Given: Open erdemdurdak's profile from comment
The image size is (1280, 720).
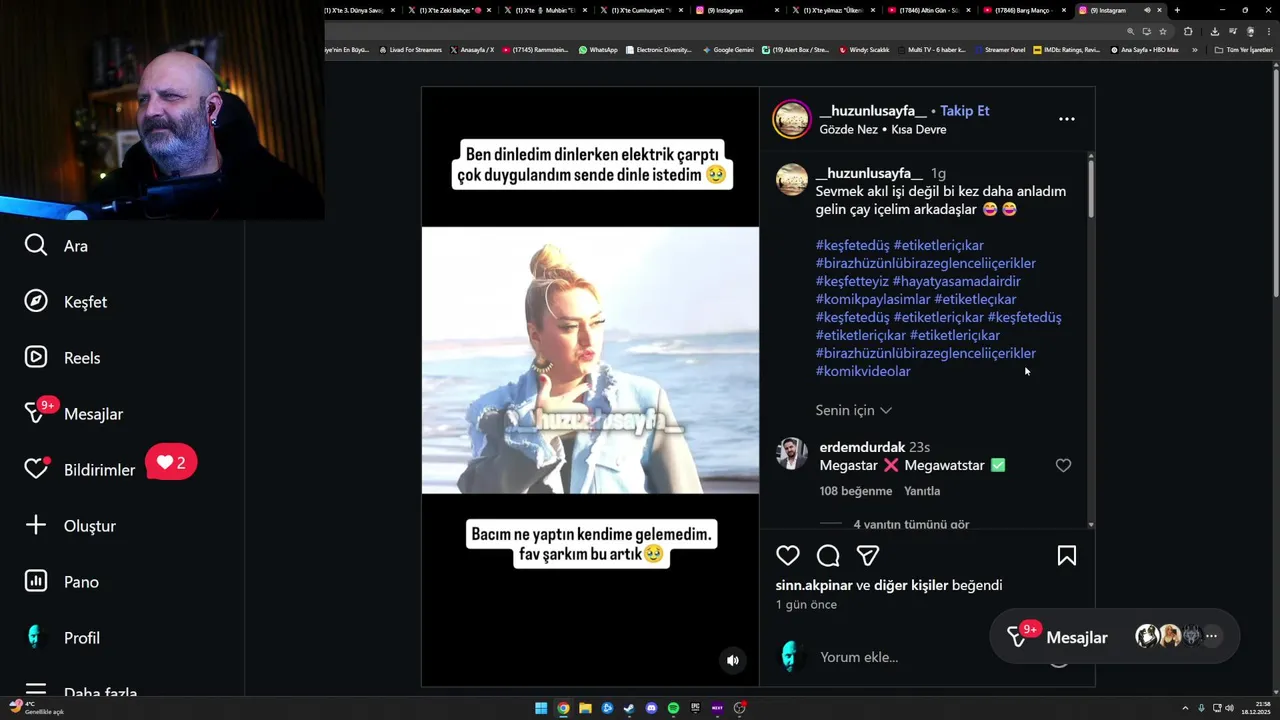Looking at the screenshot, I should pyautogui.click(x=862, y=447).
